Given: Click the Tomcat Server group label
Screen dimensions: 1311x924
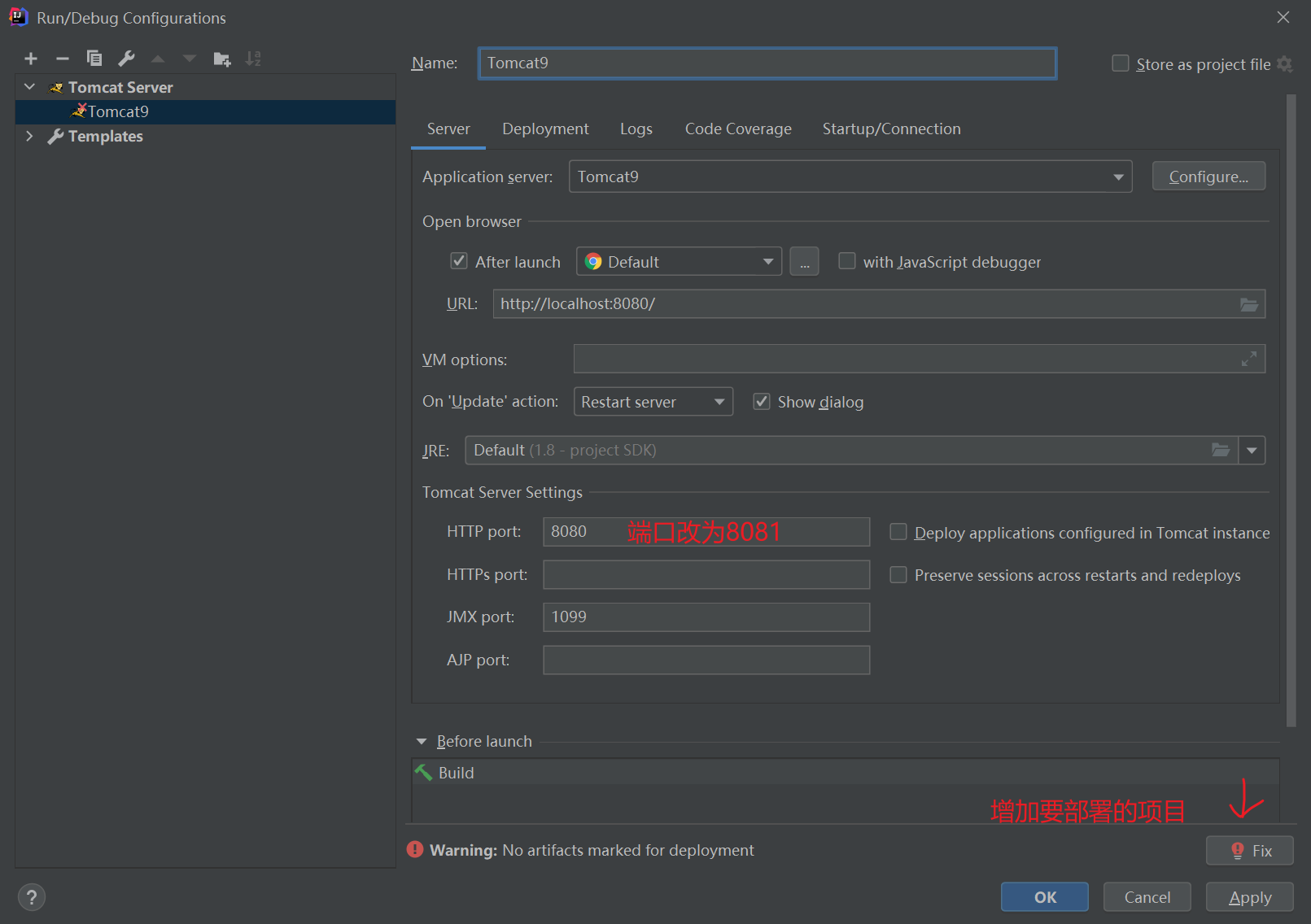Looking at the screenshot, I should tap(120, 87).
